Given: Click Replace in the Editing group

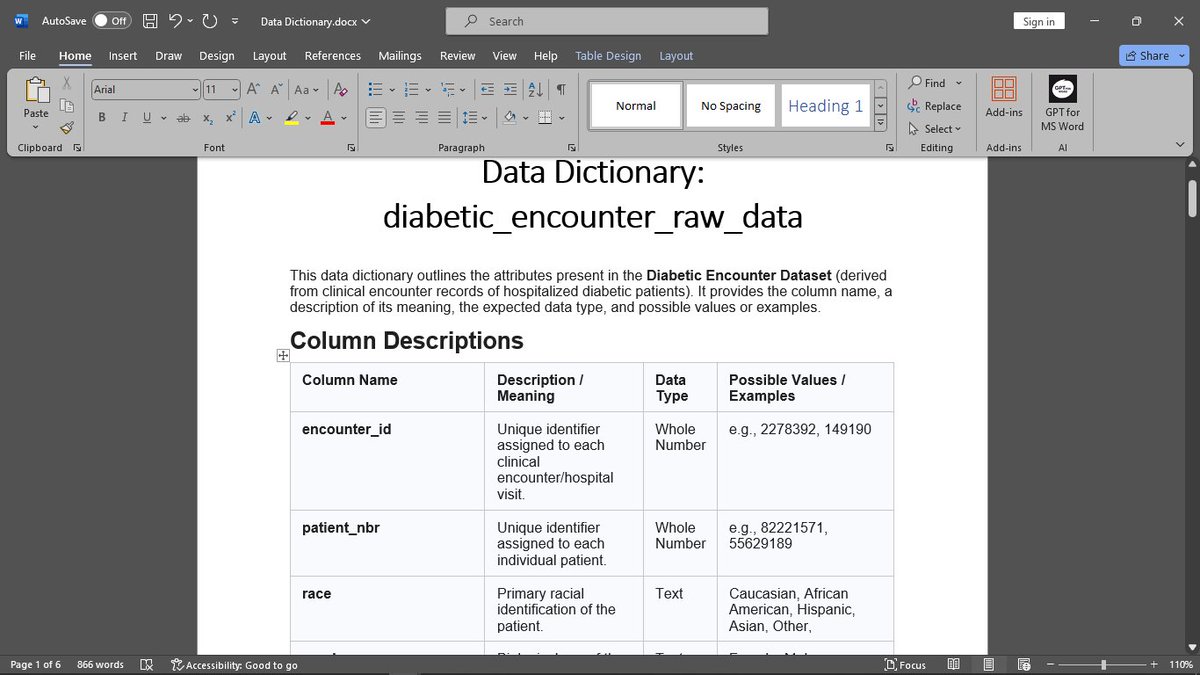Looking at the screenshot, I should point(934,106).
